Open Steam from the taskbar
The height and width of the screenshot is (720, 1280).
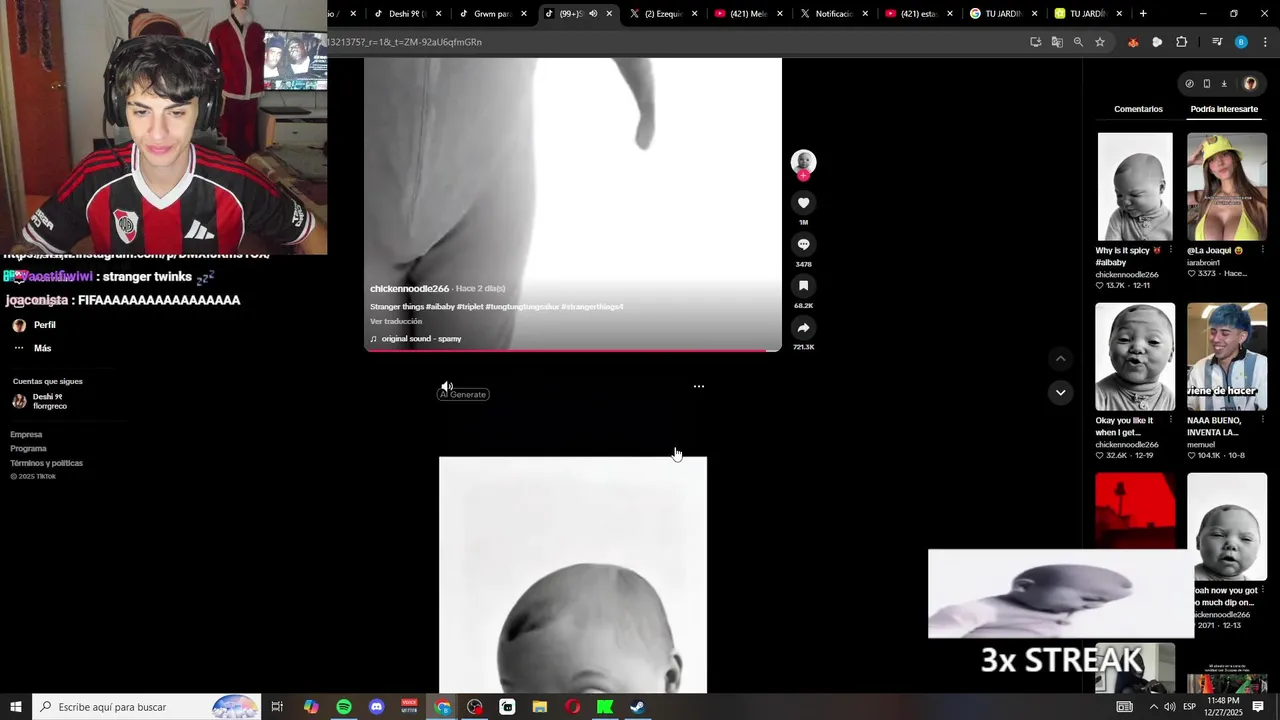pos(637,707)
